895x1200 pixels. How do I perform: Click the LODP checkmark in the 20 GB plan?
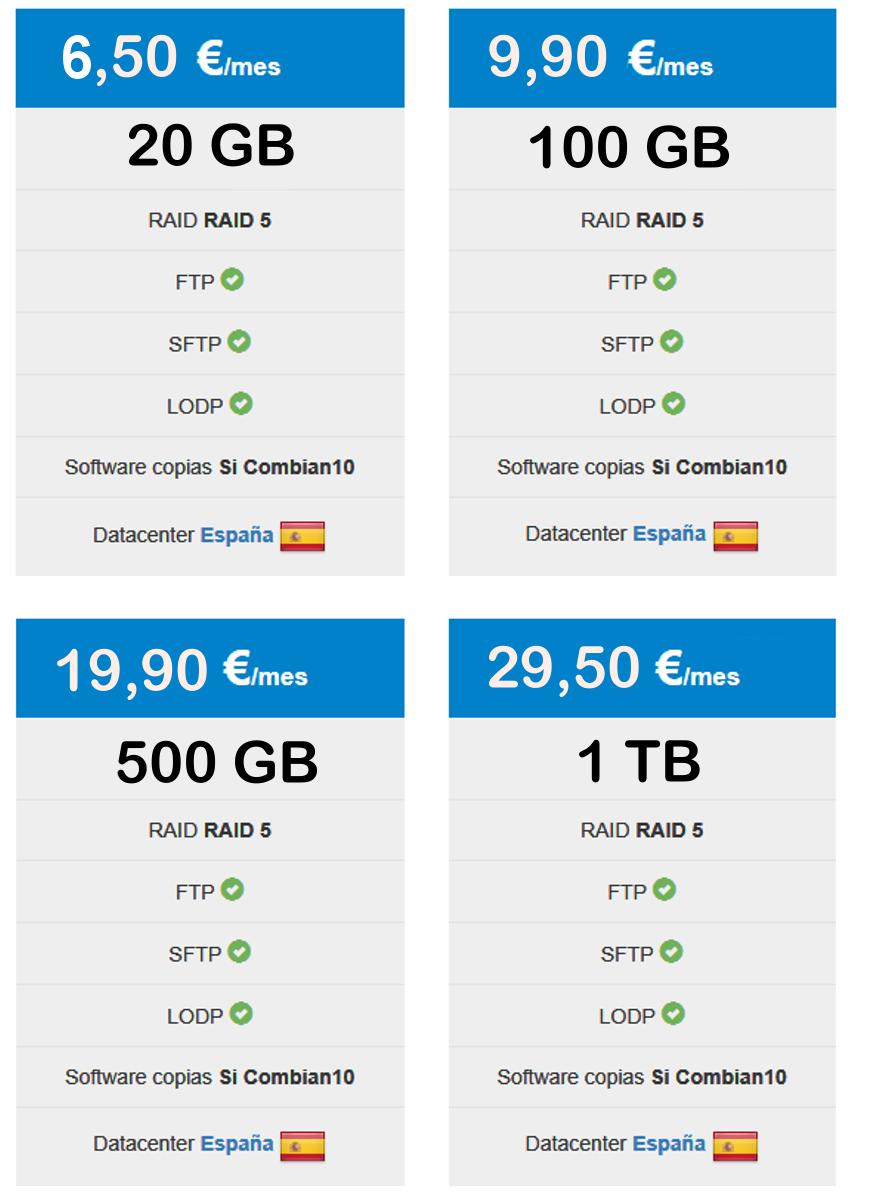[x=241, y=404]
